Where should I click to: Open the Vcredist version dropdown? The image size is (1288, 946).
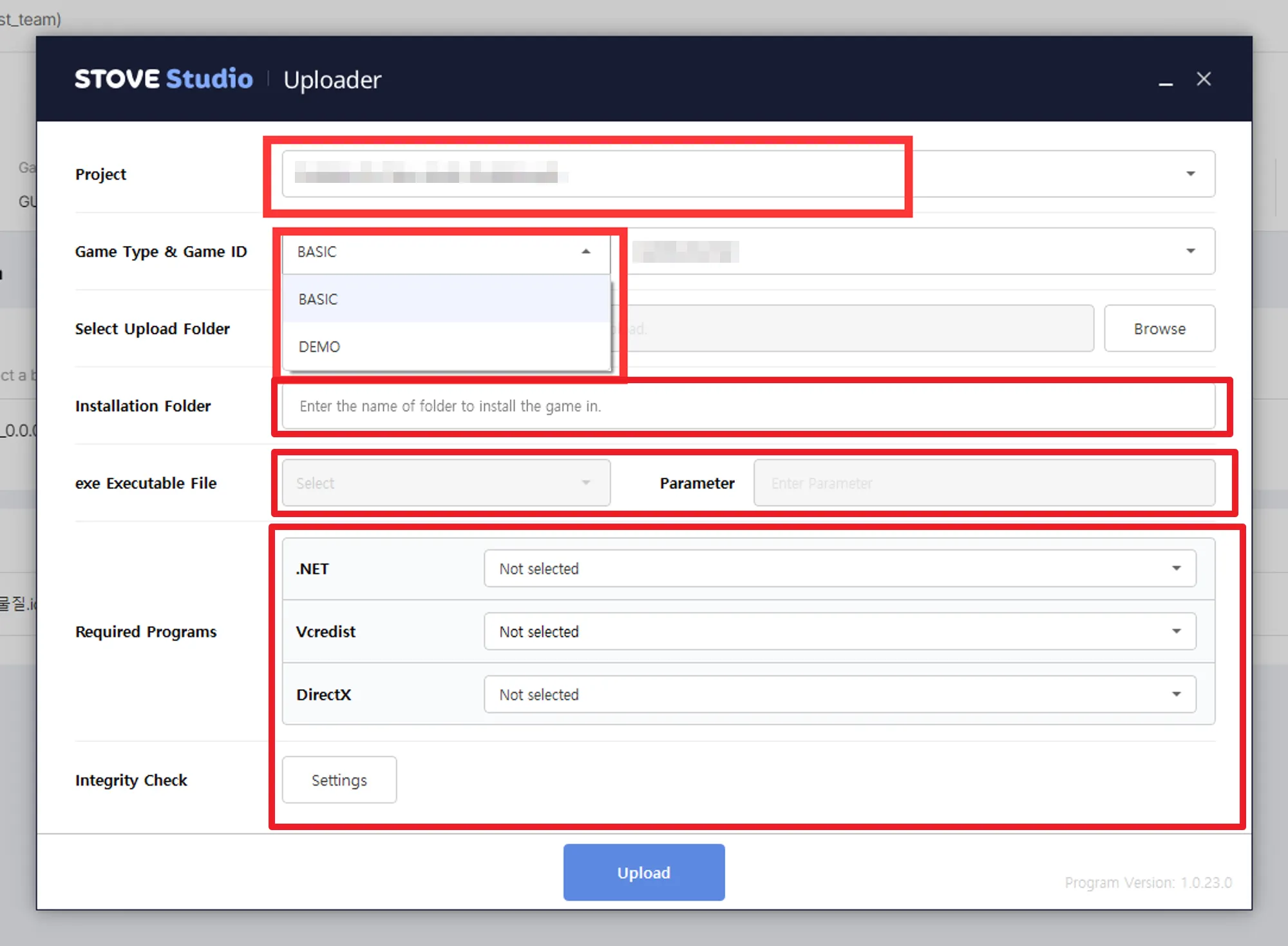pyautogui.click(x=839, y=632)
